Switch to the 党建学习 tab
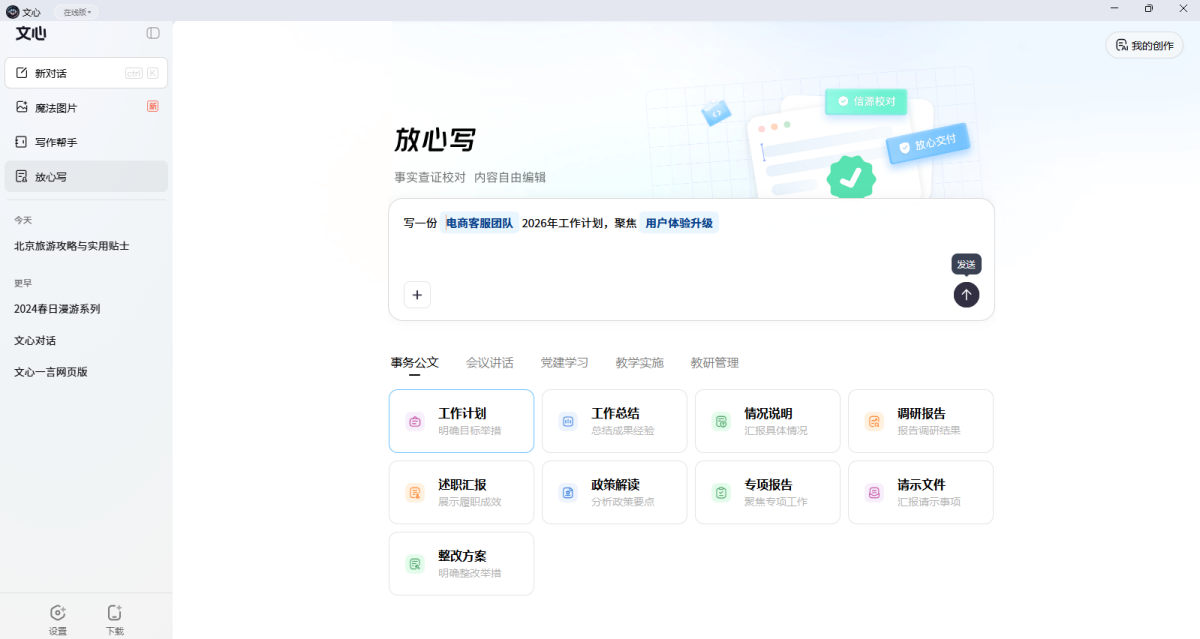Image resolution: width=1200 pixels, height=639 pixels. tap(564, 362)
